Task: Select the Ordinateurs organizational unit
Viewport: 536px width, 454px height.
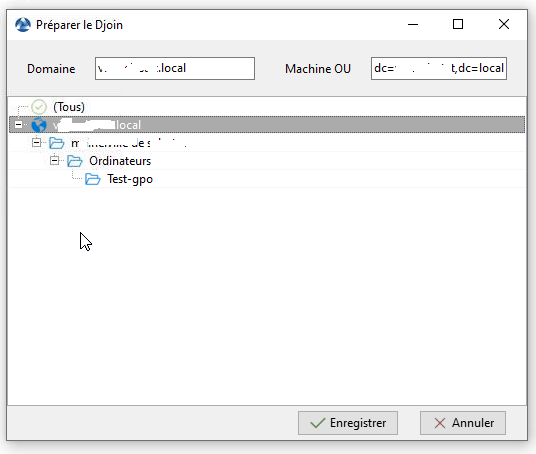Action: (120, 161)
